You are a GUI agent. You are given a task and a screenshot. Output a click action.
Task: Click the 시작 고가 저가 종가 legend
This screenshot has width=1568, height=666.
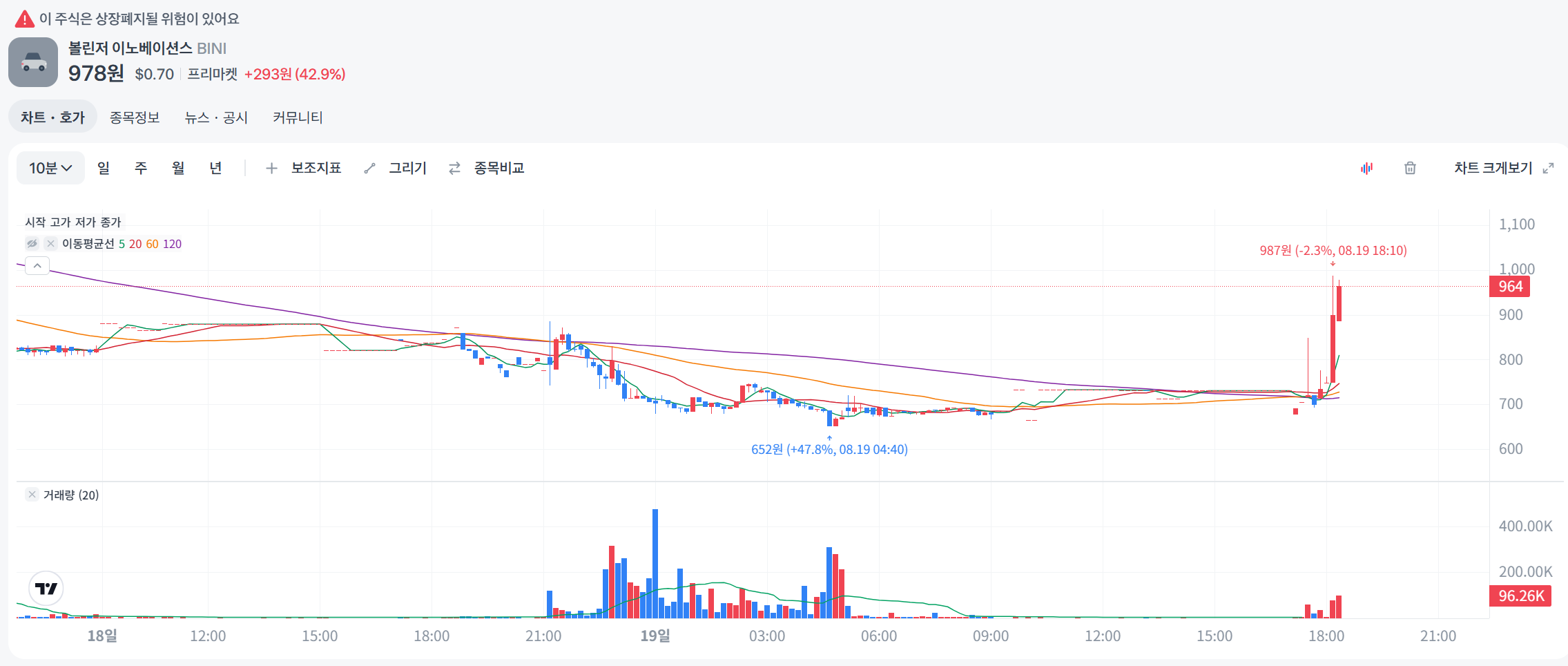click(73, 222)
